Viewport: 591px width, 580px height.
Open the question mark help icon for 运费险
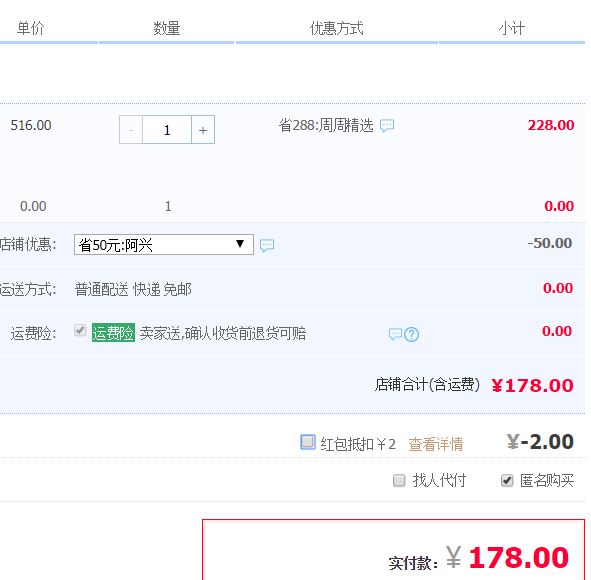point(411,334)
